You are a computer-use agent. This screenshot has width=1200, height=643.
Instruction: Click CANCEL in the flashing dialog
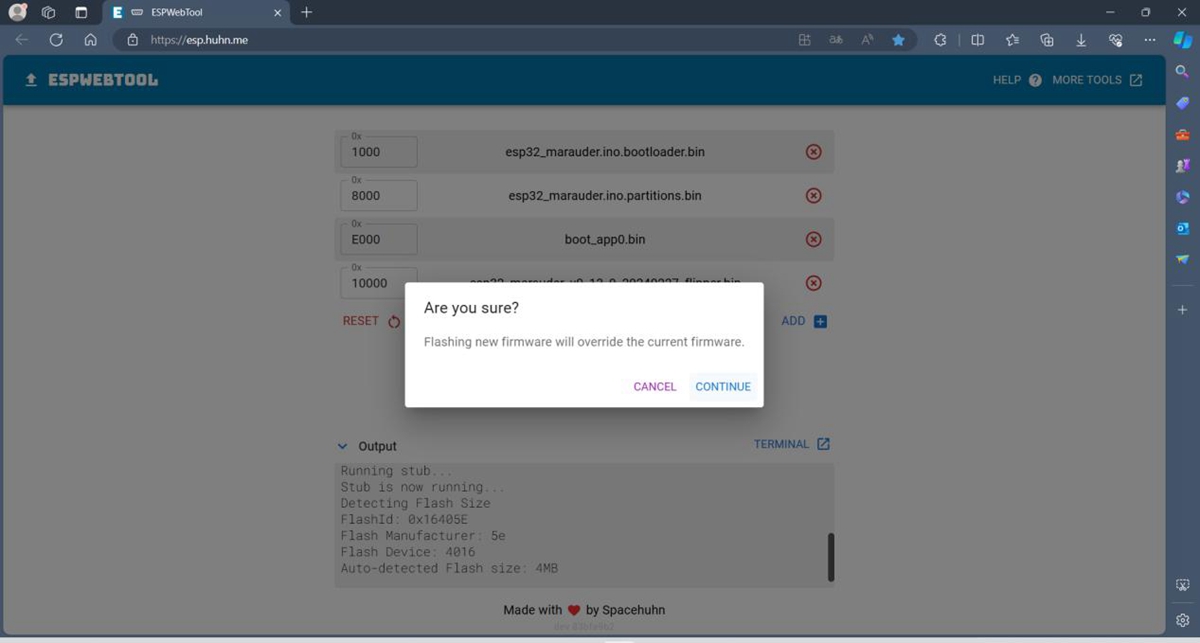[654, 387]
